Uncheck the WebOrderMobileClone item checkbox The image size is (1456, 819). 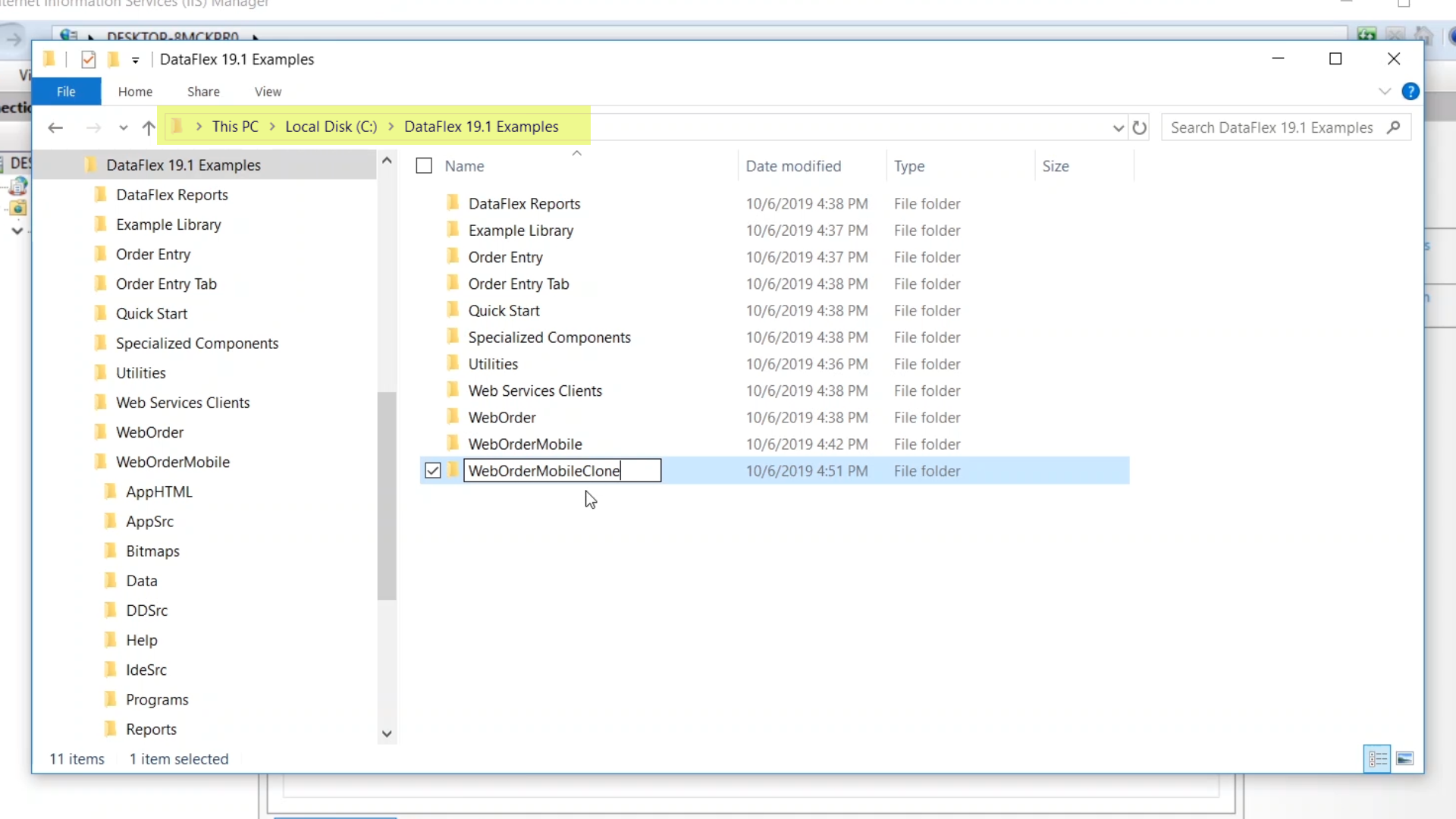coord(432,471)
